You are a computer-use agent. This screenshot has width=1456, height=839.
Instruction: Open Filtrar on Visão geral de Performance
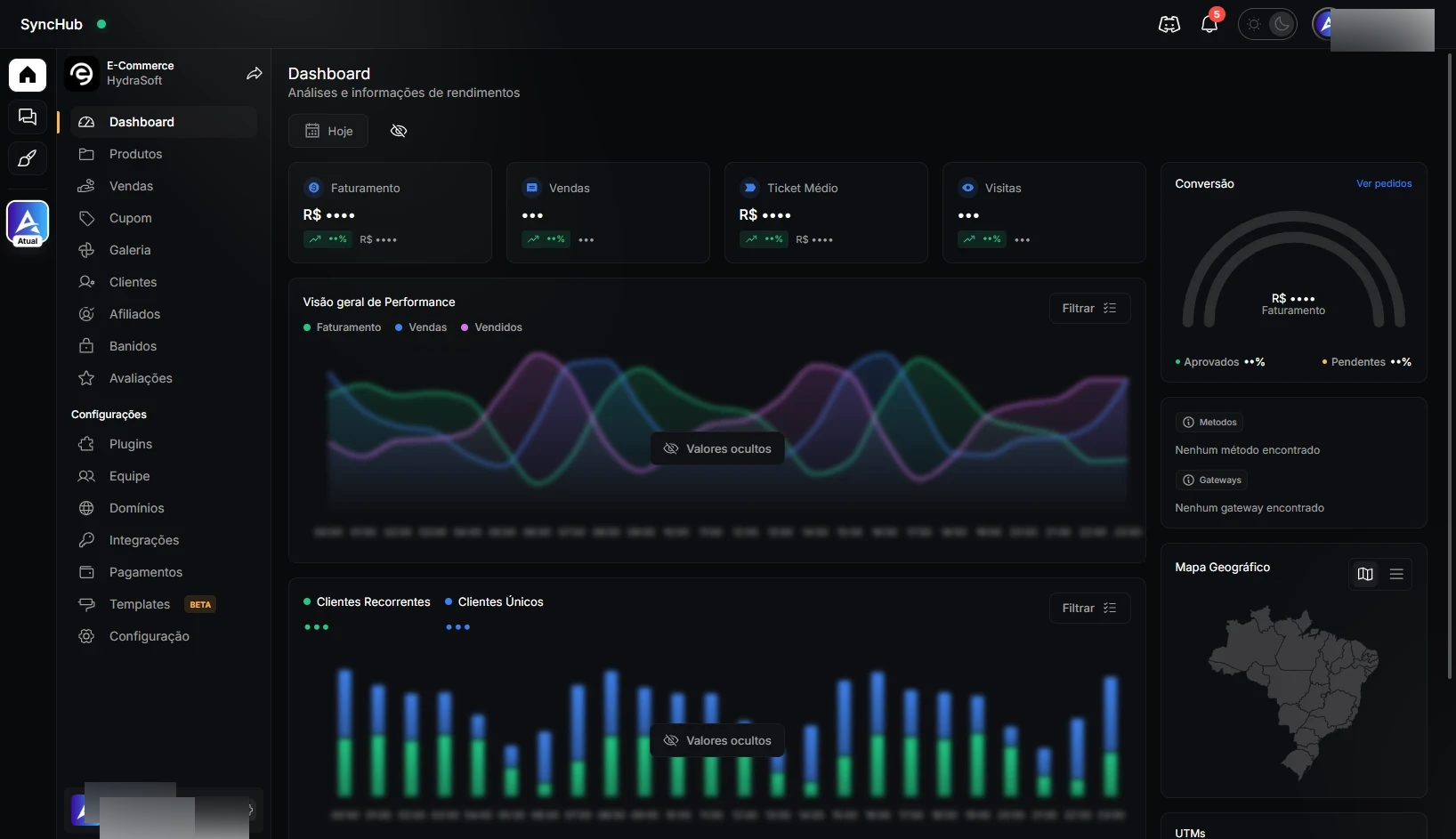point(1089,308)
